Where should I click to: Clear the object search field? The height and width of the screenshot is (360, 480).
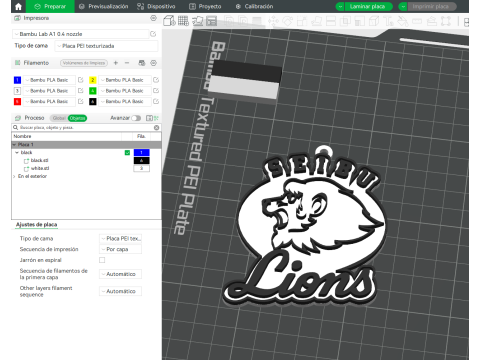point(156,128)
